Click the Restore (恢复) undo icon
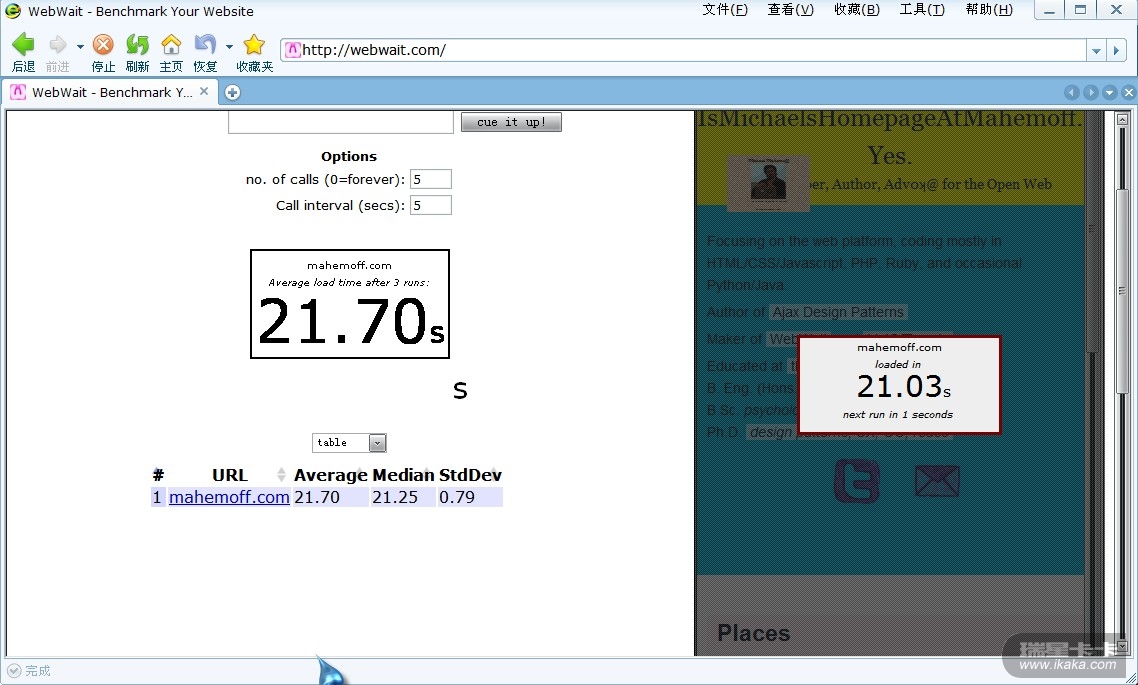This screenshot has width=1138, height=685. pyautogui.click(x=205, y=45)
